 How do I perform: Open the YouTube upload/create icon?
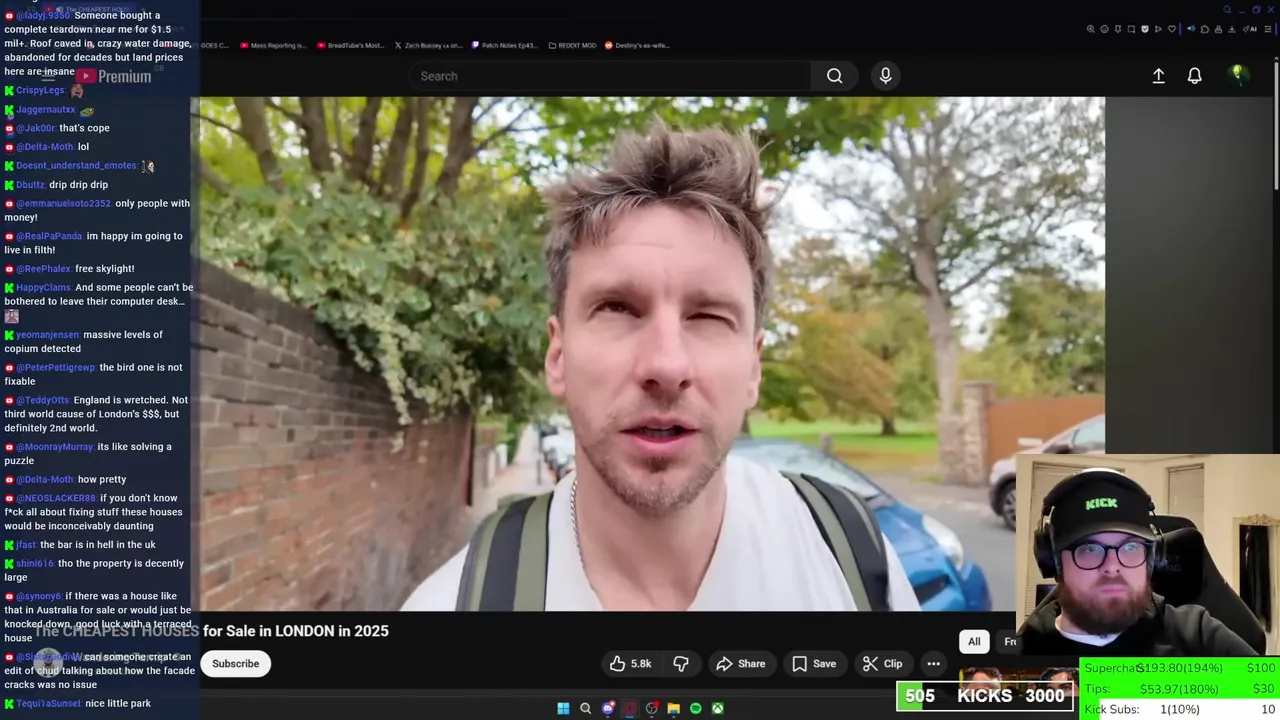(1158, 76)
